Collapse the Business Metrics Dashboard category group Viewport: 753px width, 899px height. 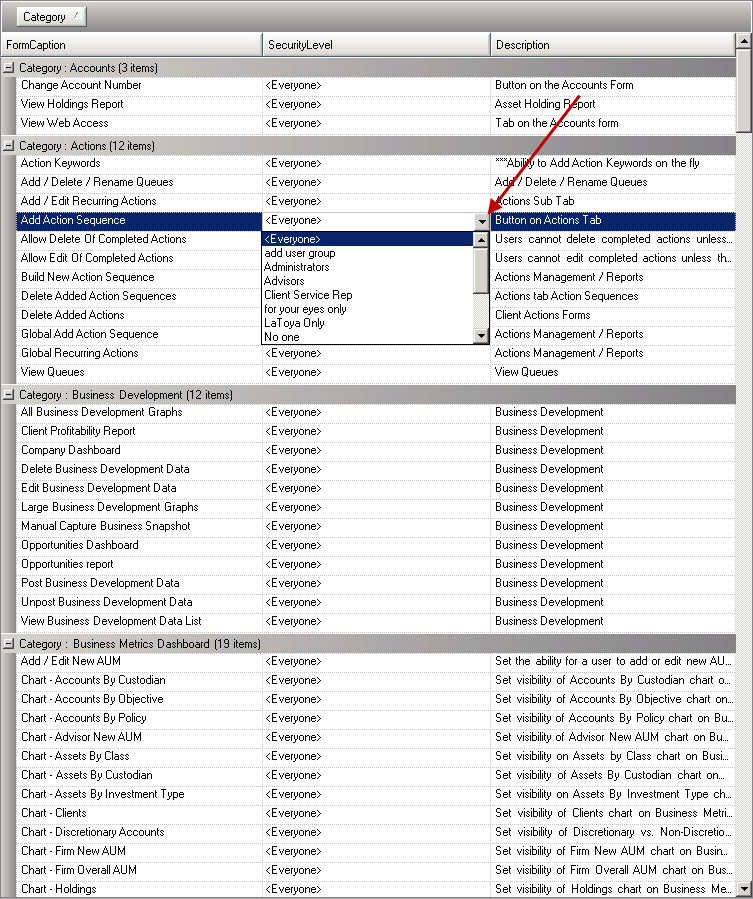tap(9, 643)
